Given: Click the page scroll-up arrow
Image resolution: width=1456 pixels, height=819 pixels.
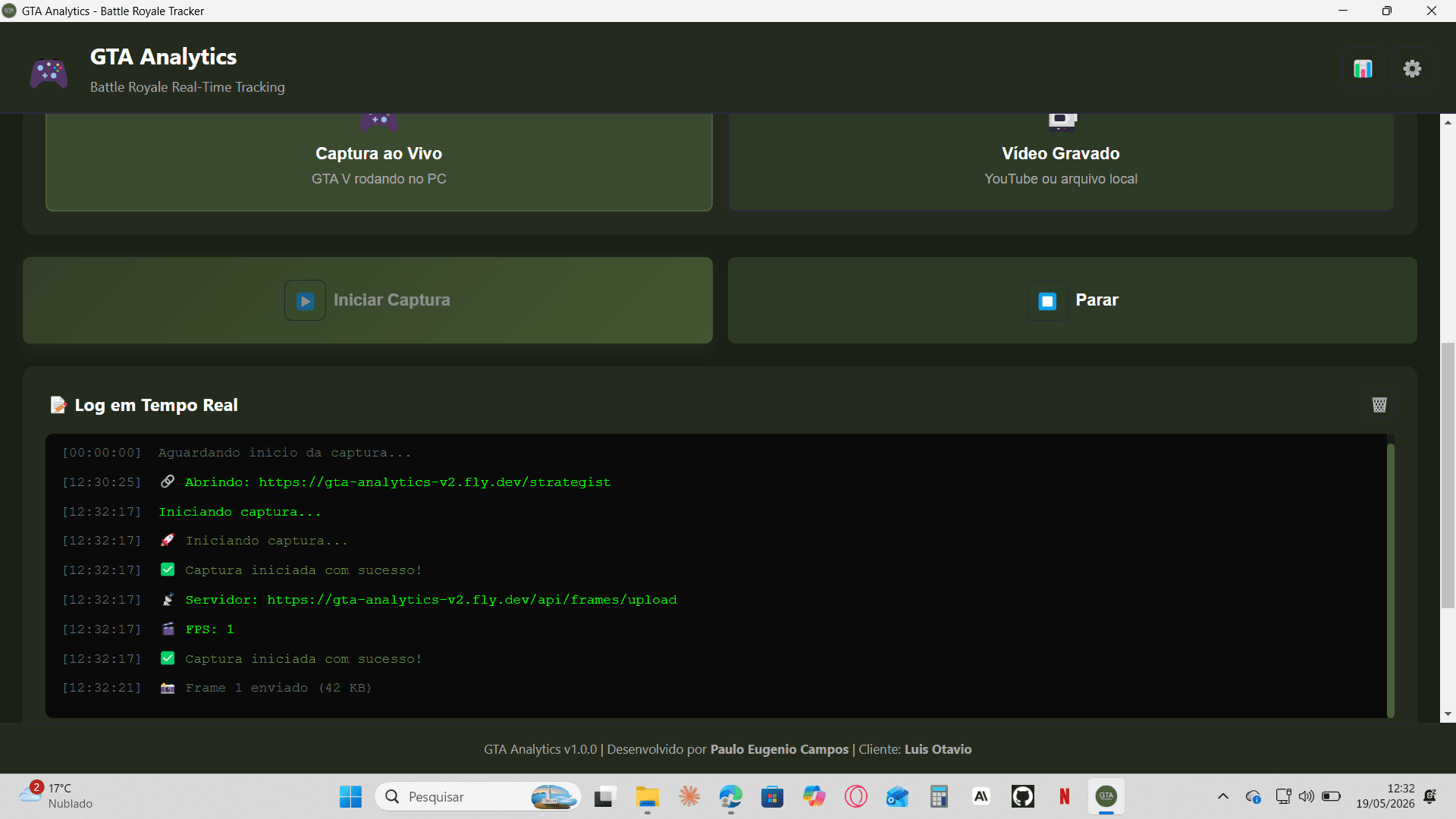Looking at the screenshot, I should tap(1448, 122).
